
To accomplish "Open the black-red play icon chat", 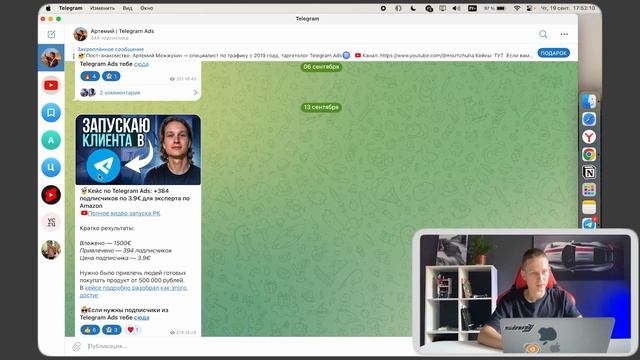I will click(x=51, y=195).
